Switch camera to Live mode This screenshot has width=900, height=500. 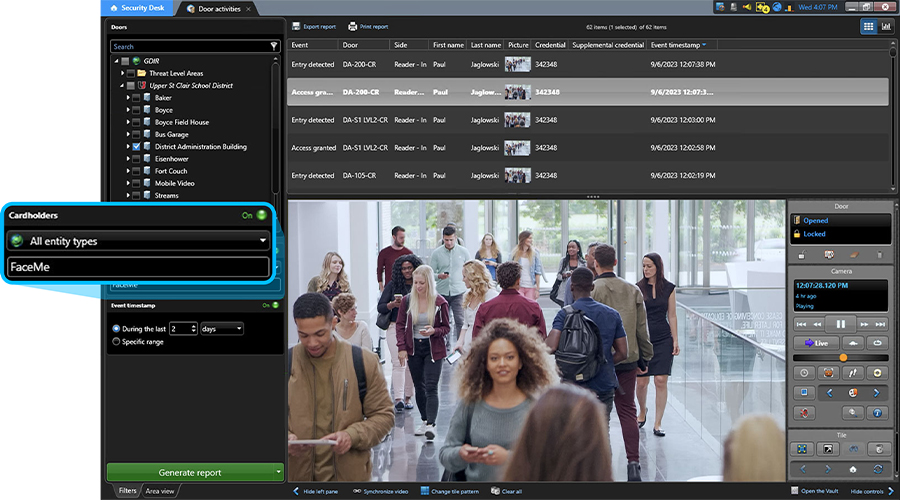click(816, 343)
